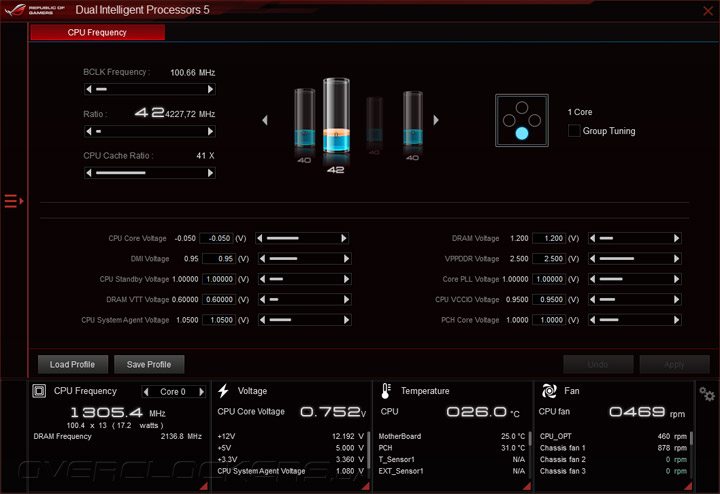Select the top core circle in selector
The height and width of the screenshot is (494, 720).
point(522,107)
